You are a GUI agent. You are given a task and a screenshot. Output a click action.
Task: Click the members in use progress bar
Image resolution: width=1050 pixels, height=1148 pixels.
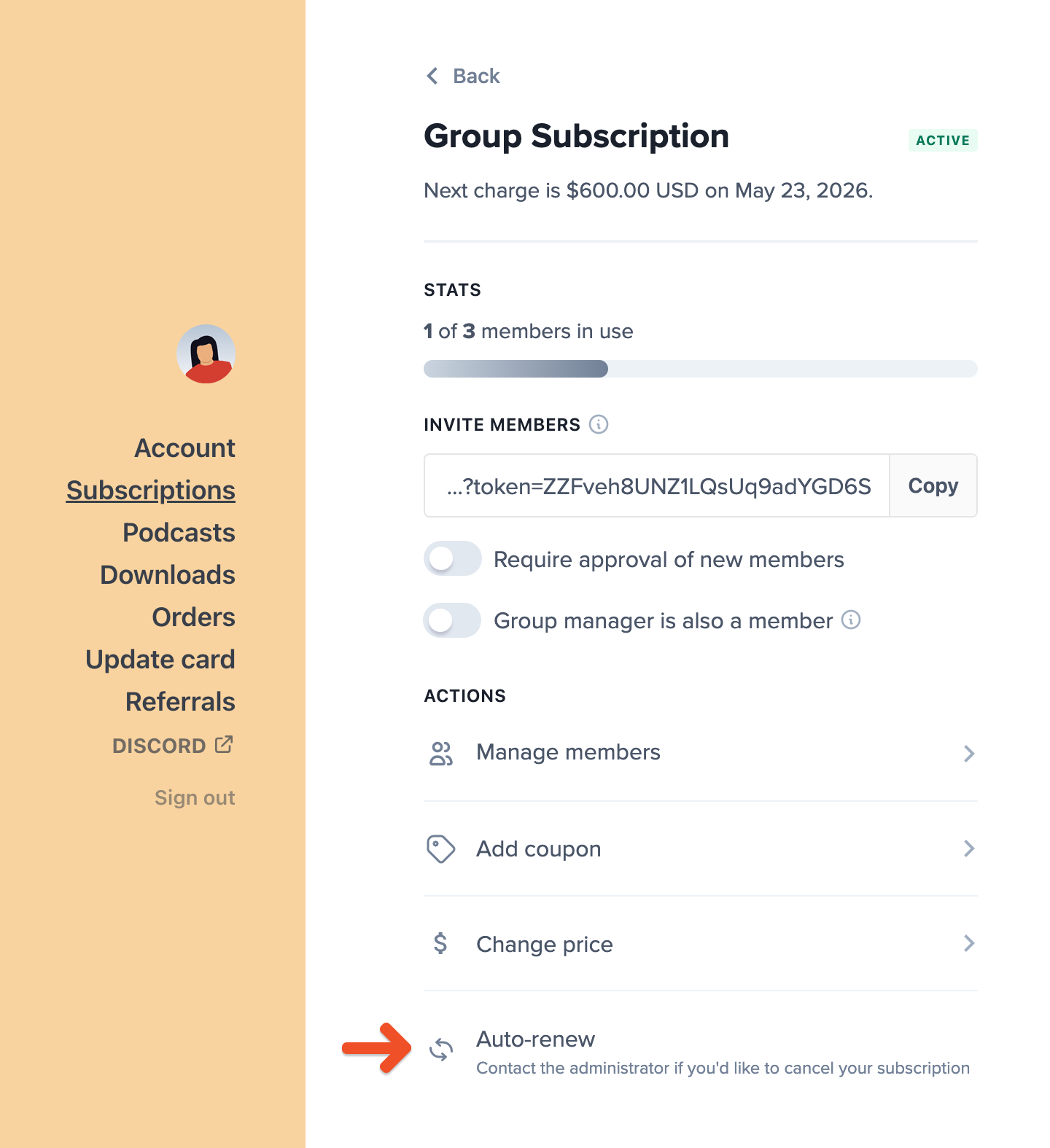pos(700,369)
